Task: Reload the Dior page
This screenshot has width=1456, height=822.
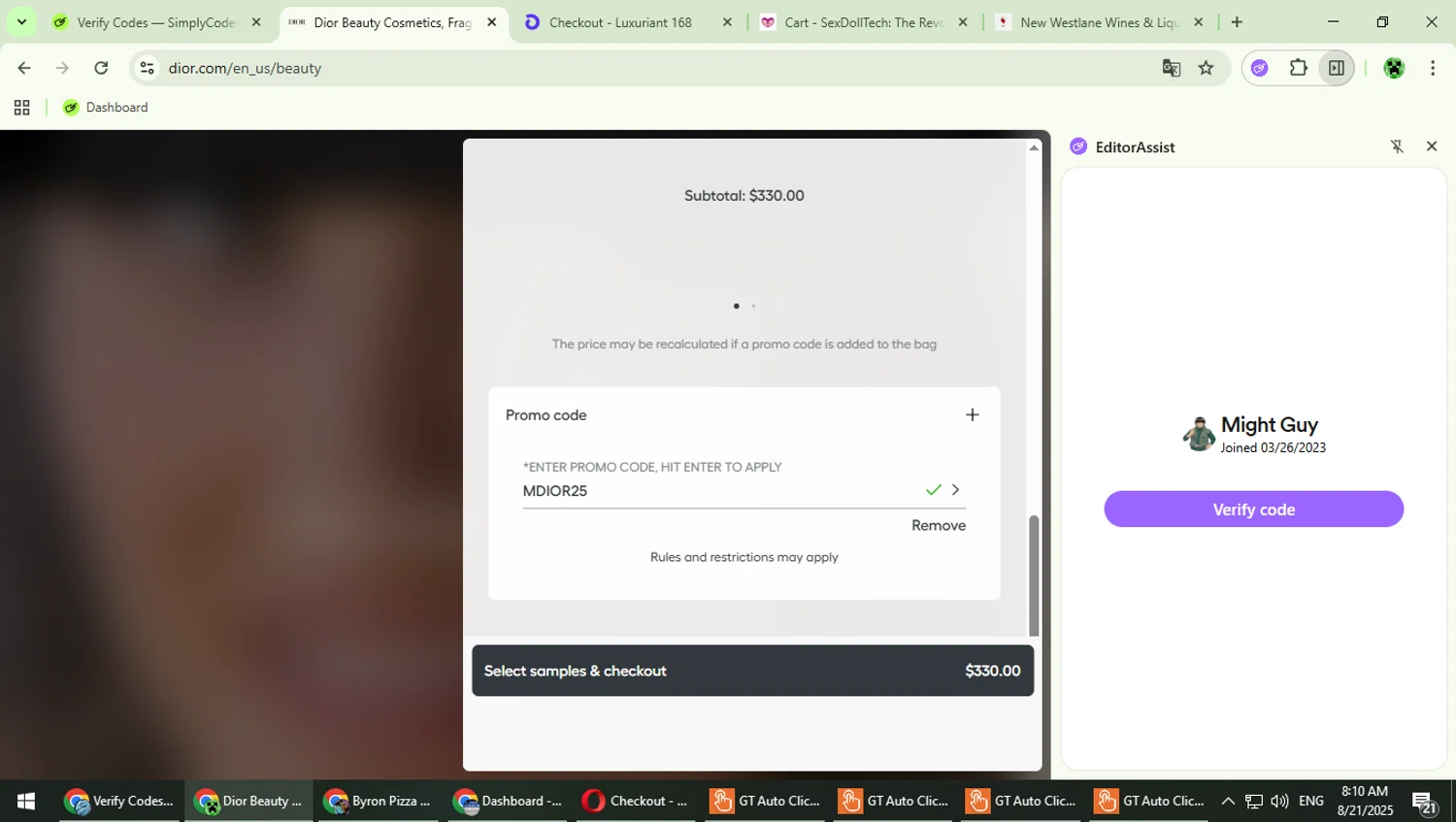Action: coord(101,68)
